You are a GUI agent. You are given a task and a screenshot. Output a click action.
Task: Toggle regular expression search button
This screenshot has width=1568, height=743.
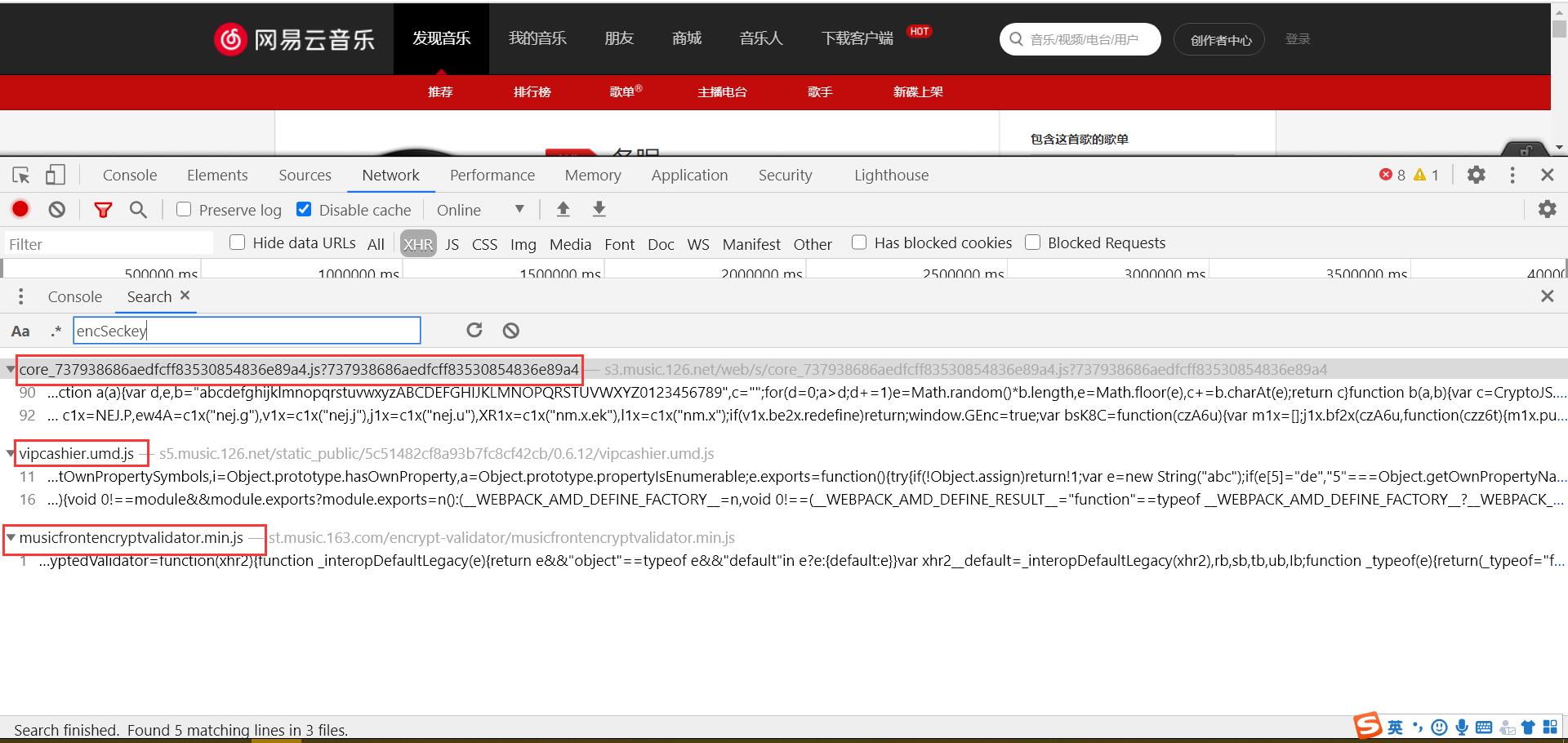56,331
